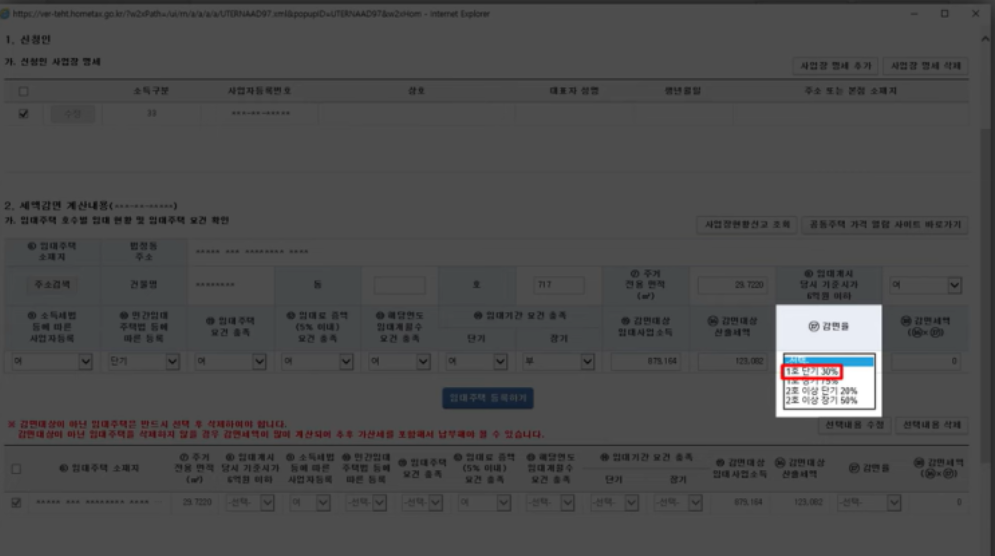The image size is (995, 556).
Task: Open the 단기 dropdown in the lower list row
Action: coord(614,503)
